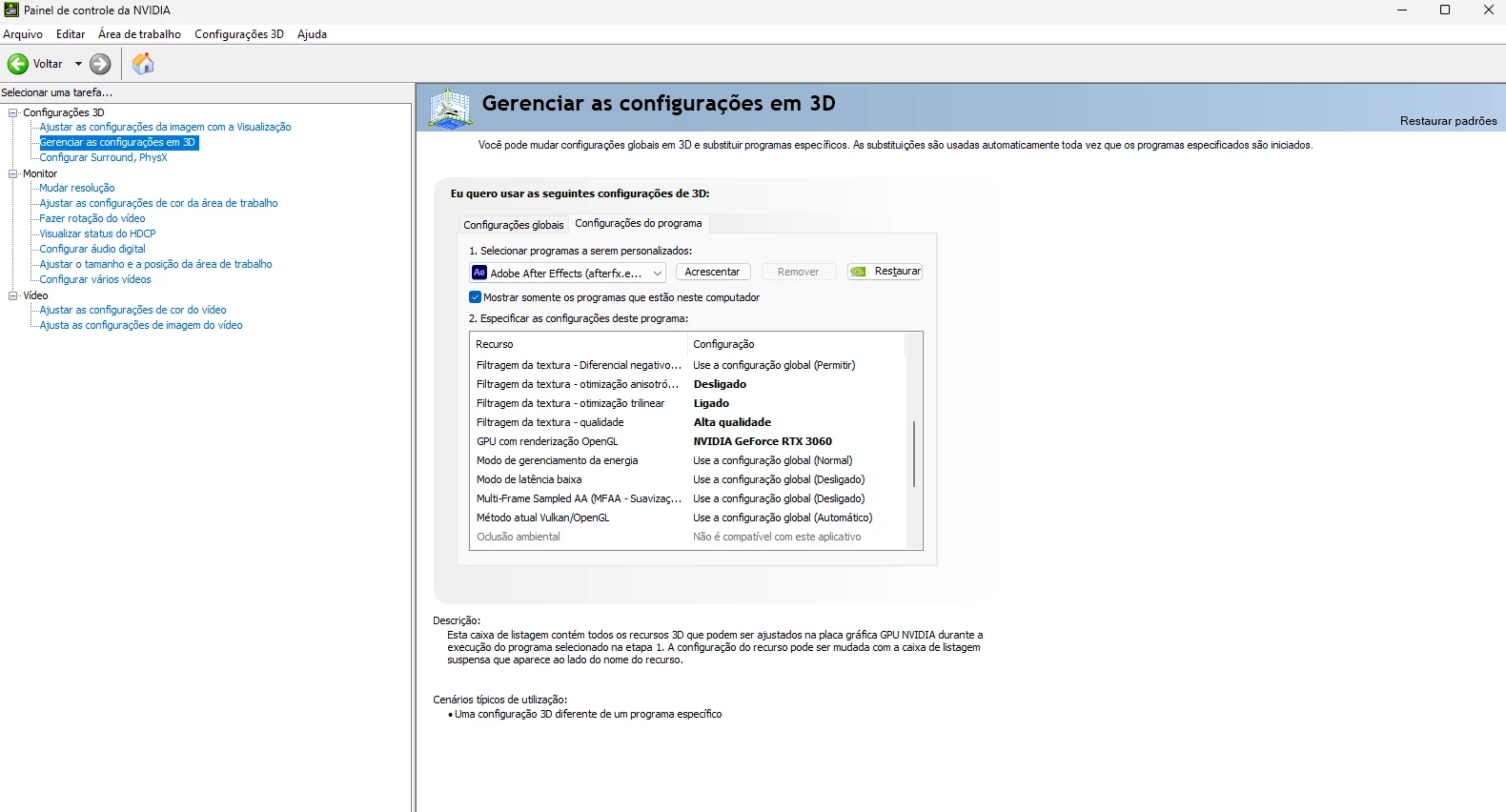Switch to Configurações globais tab
The width and height of the screenshot is (1506, 812).
point(514,225)
